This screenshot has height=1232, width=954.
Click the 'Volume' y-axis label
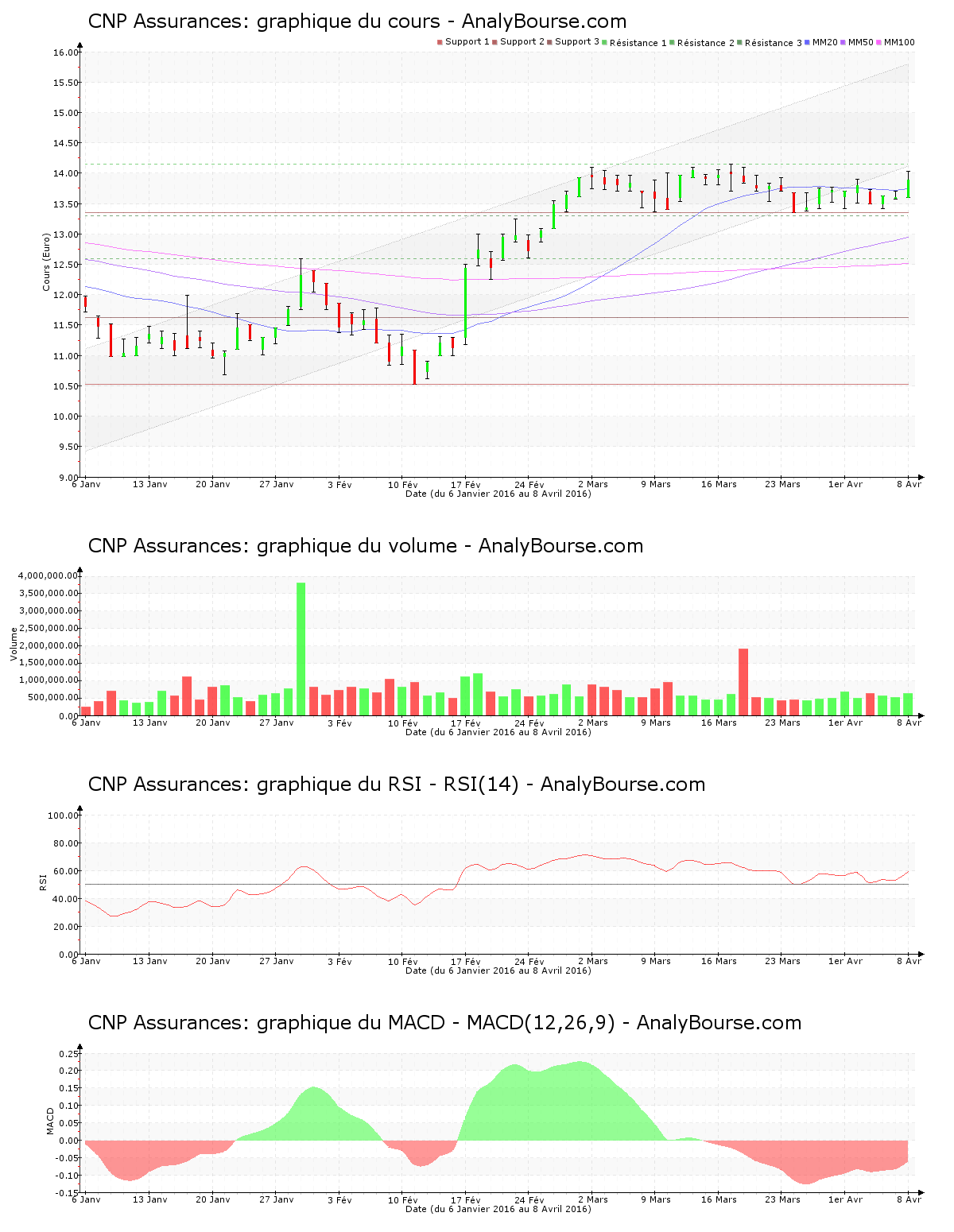click(x=14, y=644)
